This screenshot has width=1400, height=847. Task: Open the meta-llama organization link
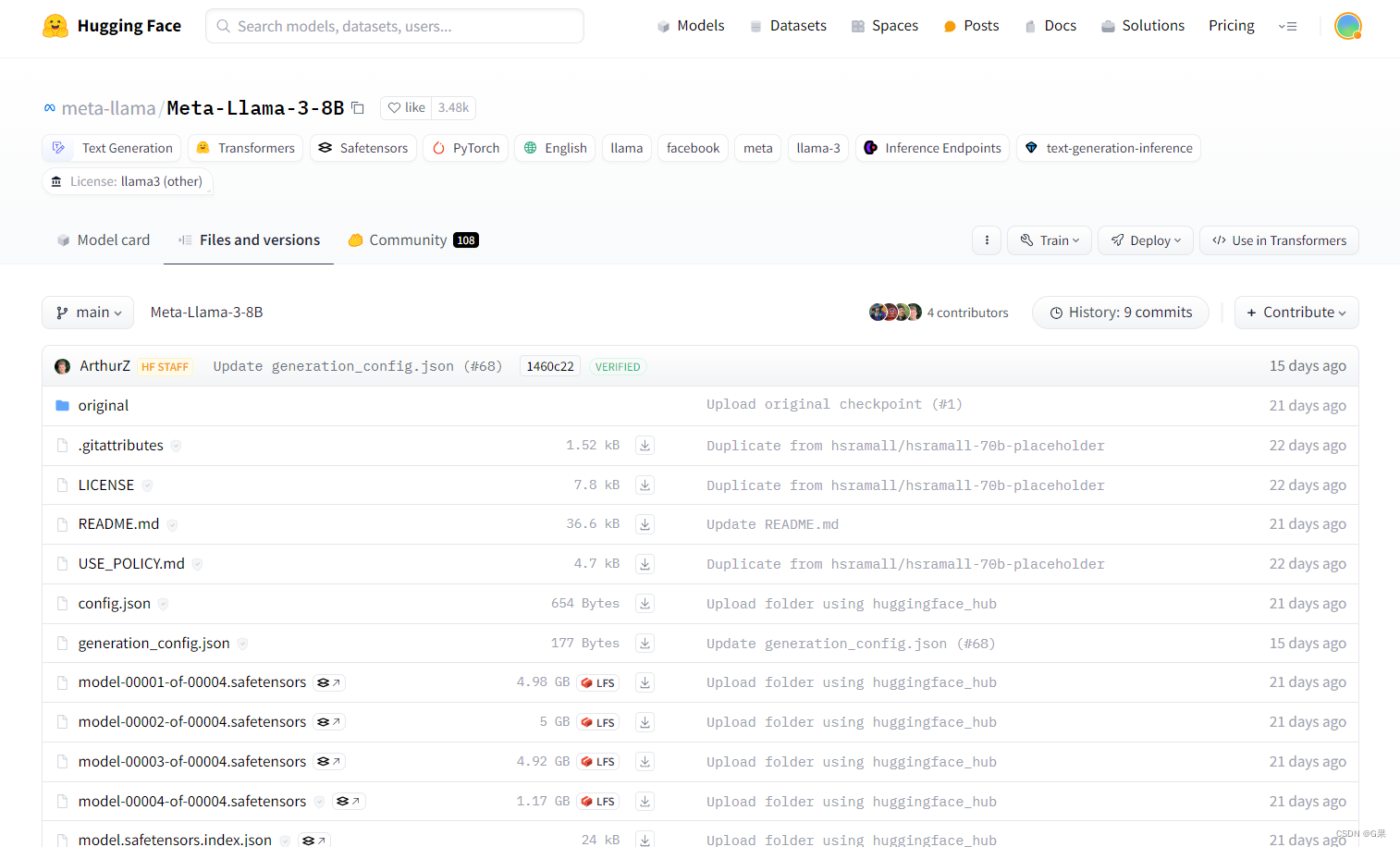[108, 108]
